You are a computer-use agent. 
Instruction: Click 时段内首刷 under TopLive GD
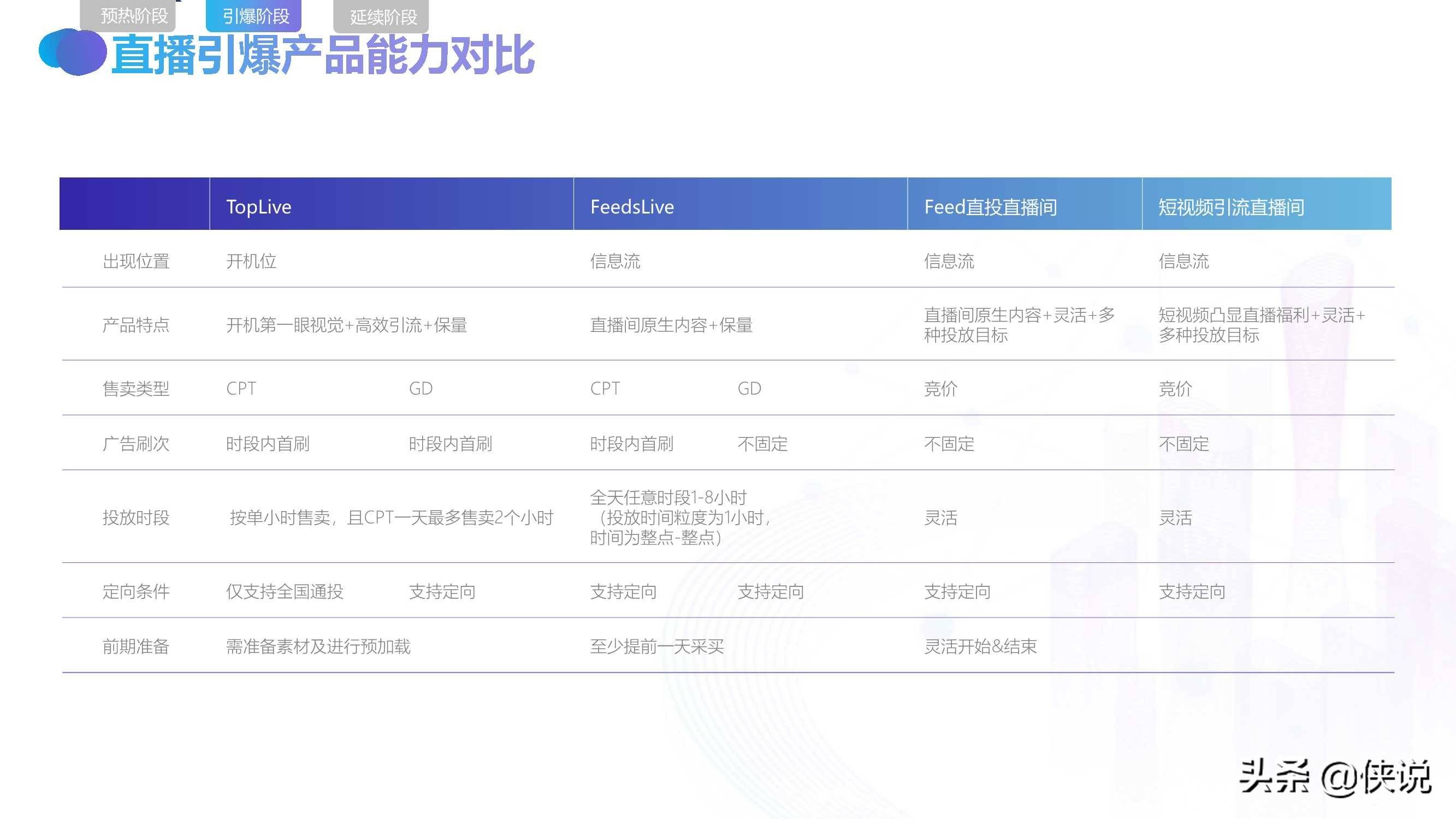(x=451, y=444)
